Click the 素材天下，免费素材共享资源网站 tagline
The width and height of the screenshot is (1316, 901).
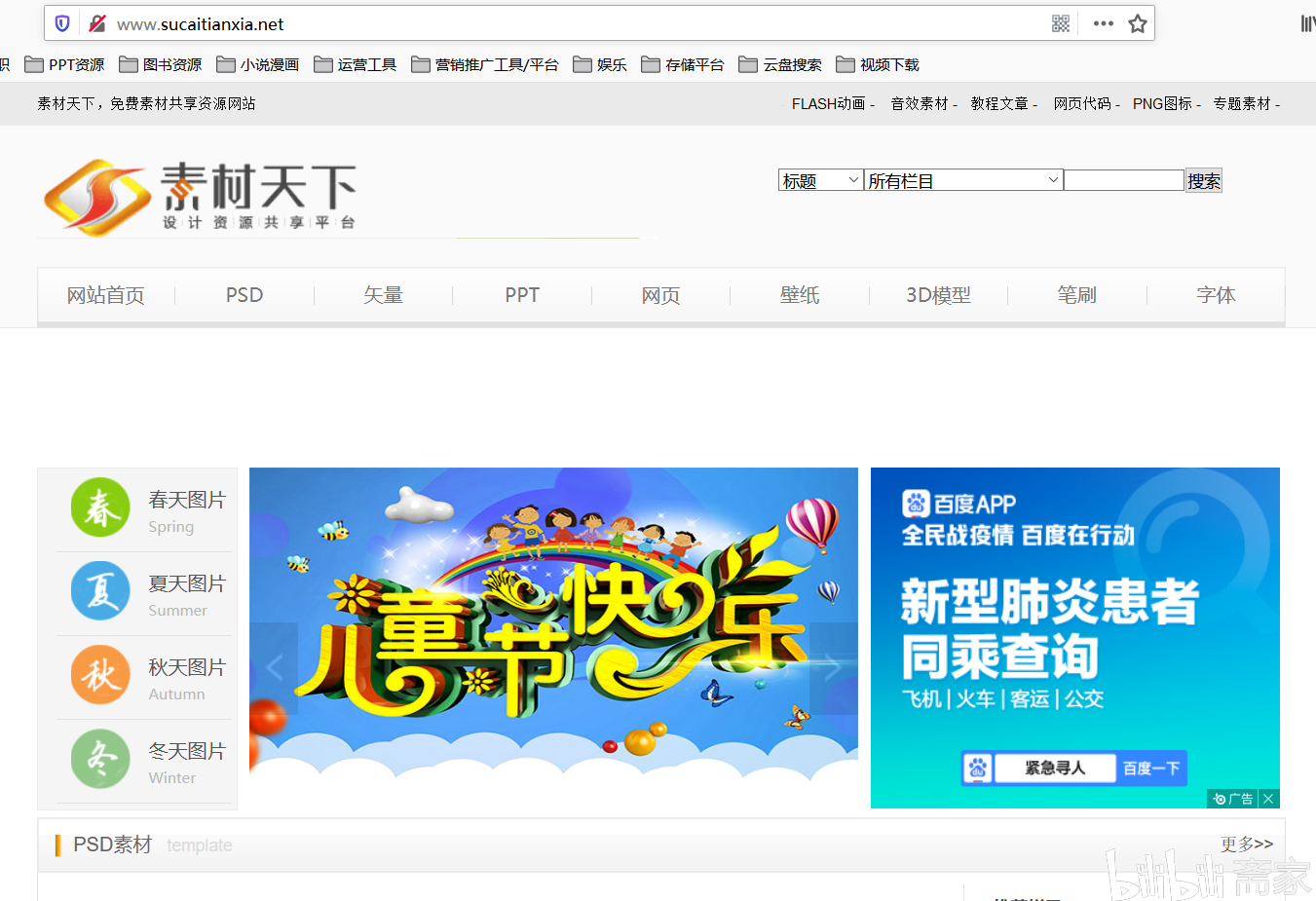click(147, 103)
